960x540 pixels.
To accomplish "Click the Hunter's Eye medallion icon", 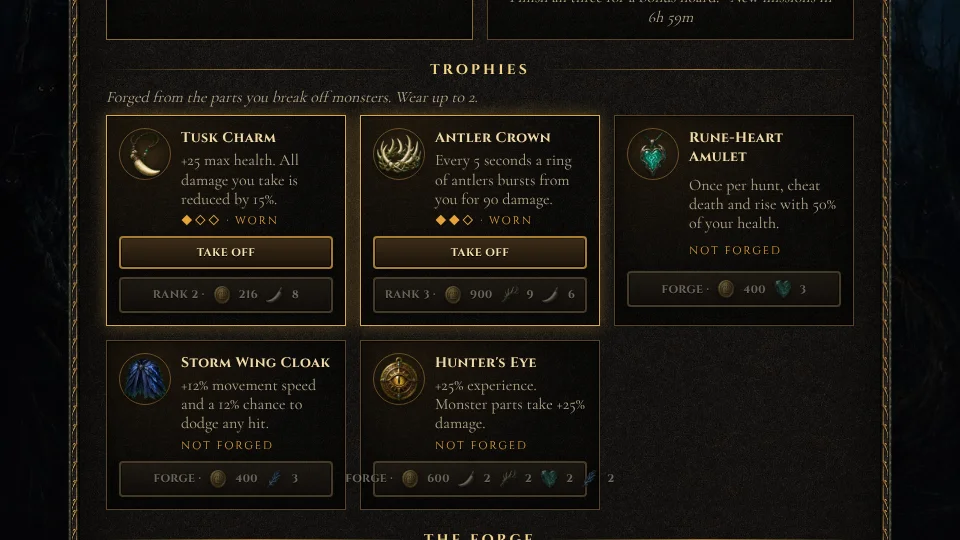I will tap(399, 379).
